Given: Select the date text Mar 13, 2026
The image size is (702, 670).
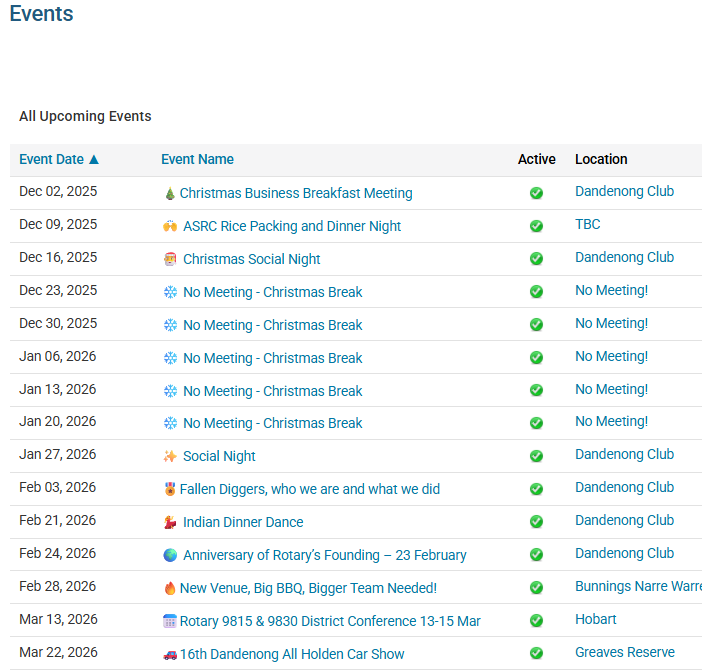Looking at the screenshot, I should coord(58,620).
